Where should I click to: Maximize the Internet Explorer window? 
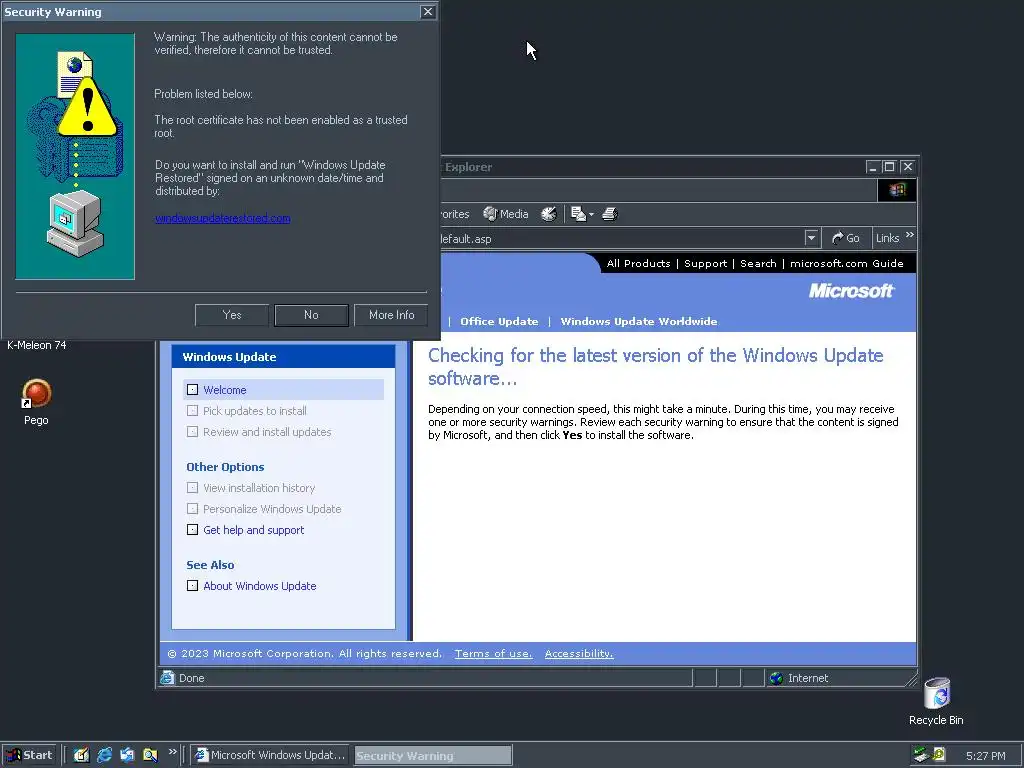click(x=889, y=167)
